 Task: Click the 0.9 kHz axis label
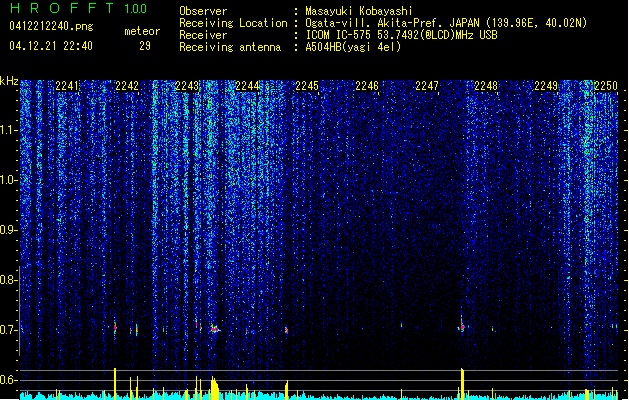(x=9, y=230)
